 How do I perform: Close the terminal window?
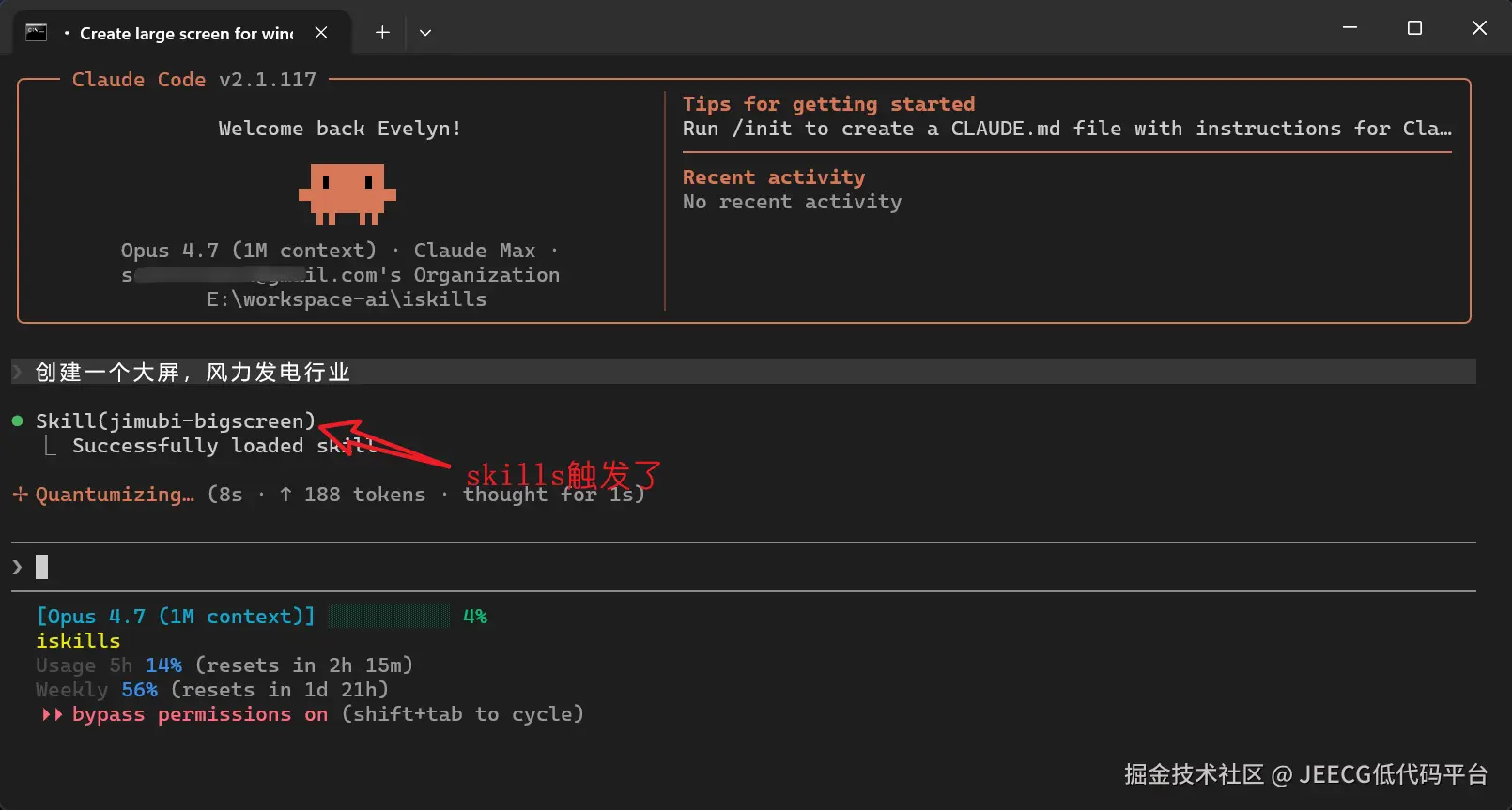[x=1479, y=28]
